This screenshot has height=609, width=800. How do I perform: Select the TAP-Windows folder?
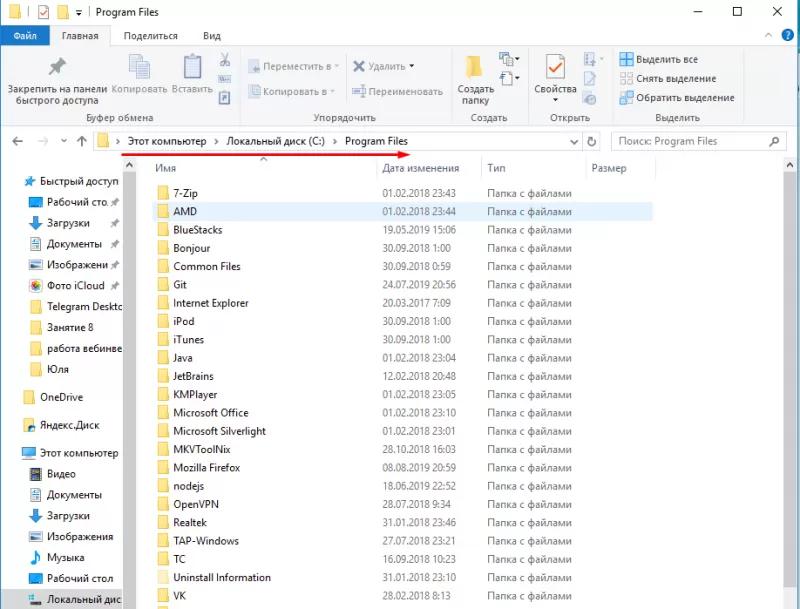click(402, 541)
